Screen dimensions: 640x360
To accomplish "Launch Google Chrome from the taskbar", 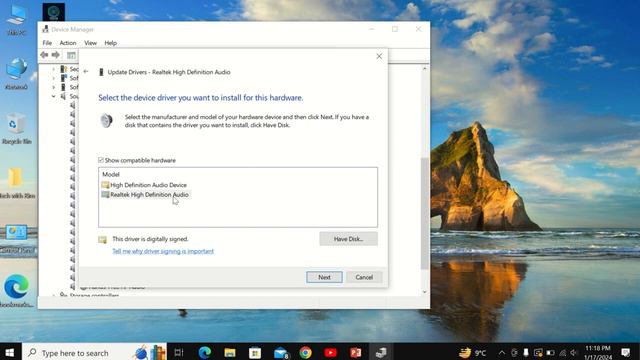I will click(305, 352).
